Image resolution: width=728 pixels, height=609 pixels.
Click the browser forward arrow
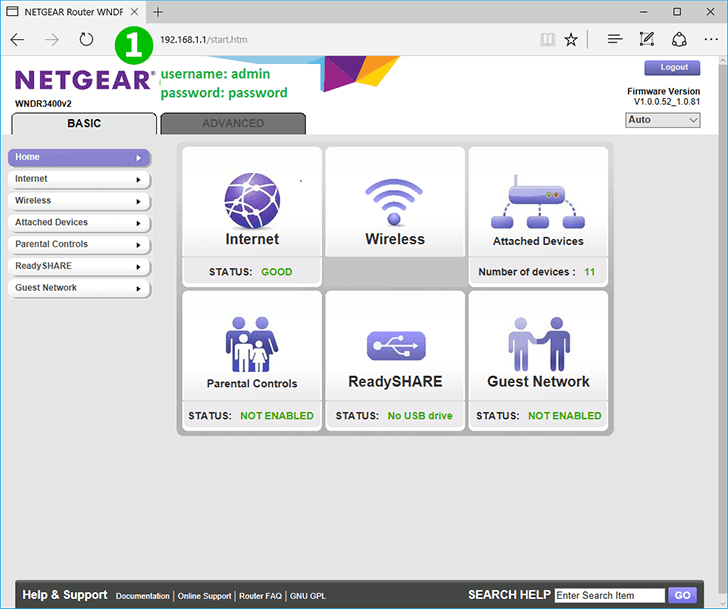point(52,40)
